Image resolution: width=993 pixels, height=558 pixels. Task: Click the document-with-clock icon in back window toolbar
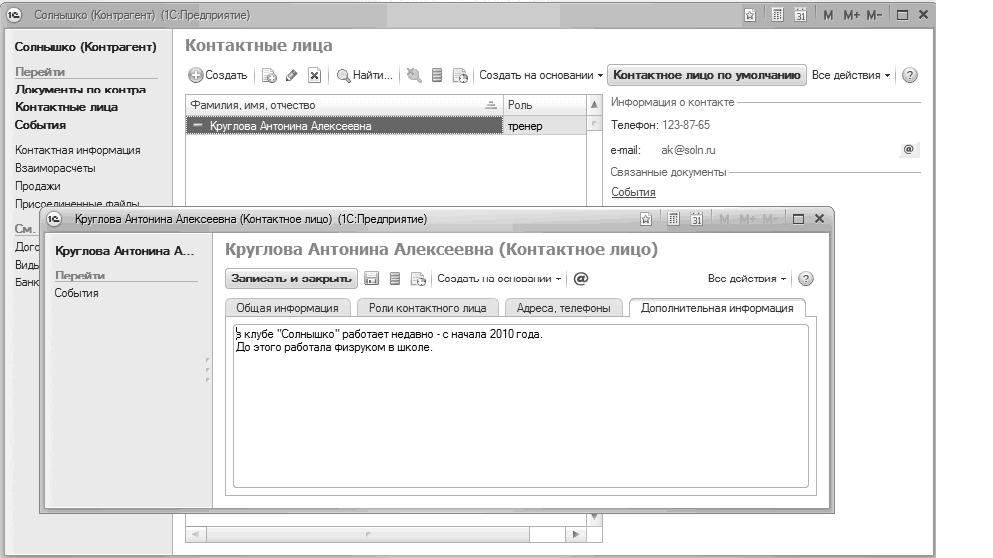(460, 75)
